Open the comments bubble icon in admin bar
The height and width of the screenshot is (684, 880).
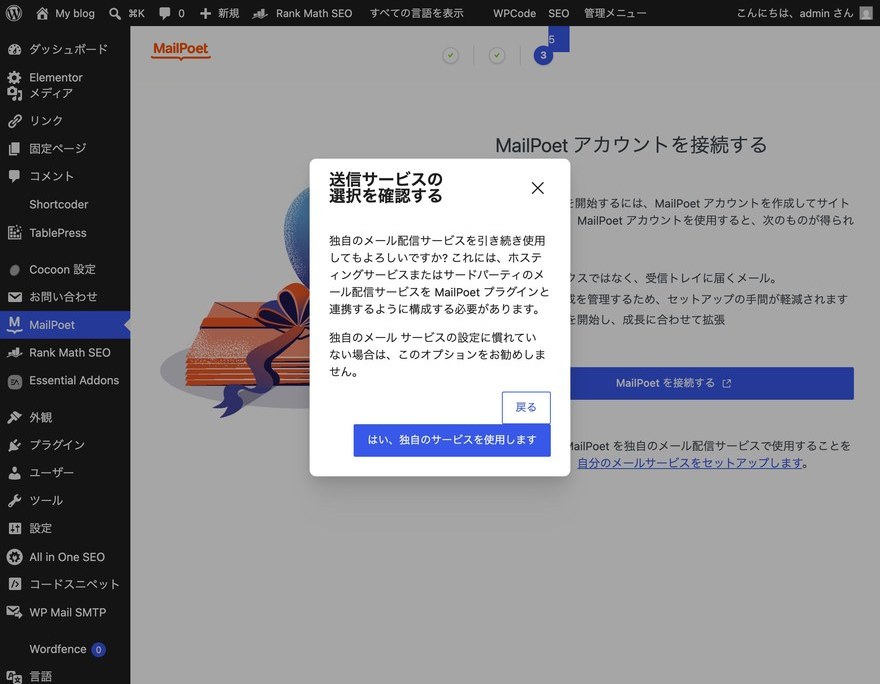pyautogui.click(x=164, y=13)
